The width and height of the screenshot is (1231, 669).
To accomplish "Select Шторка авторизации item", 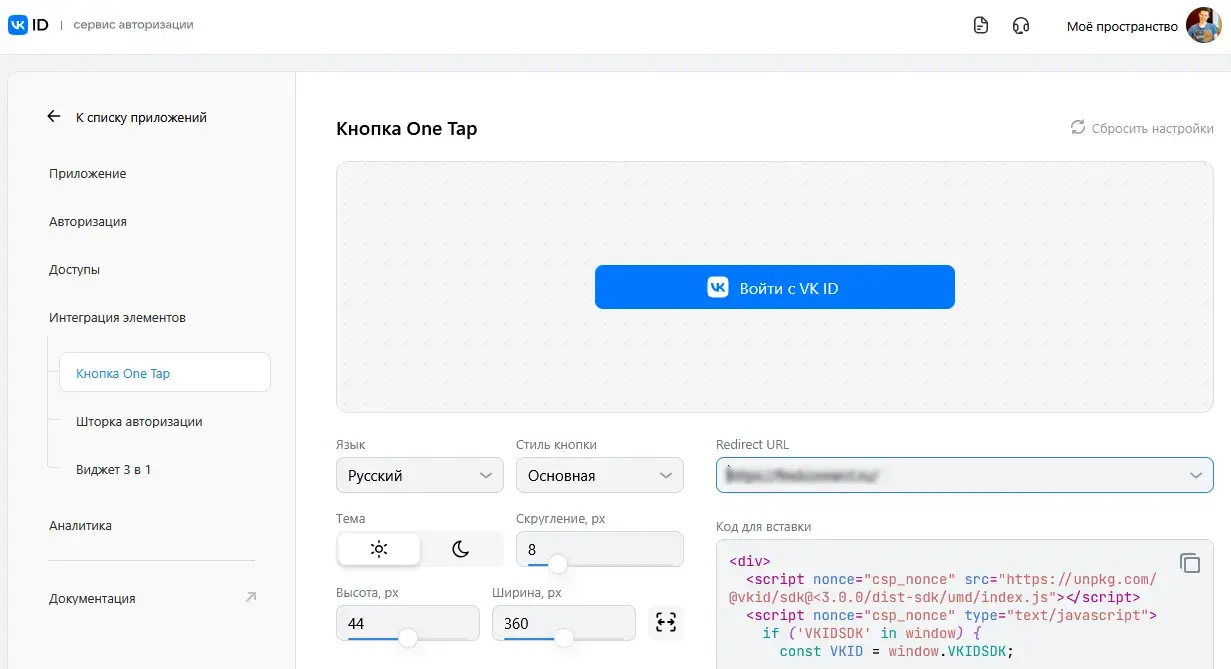I will (139, 422).
